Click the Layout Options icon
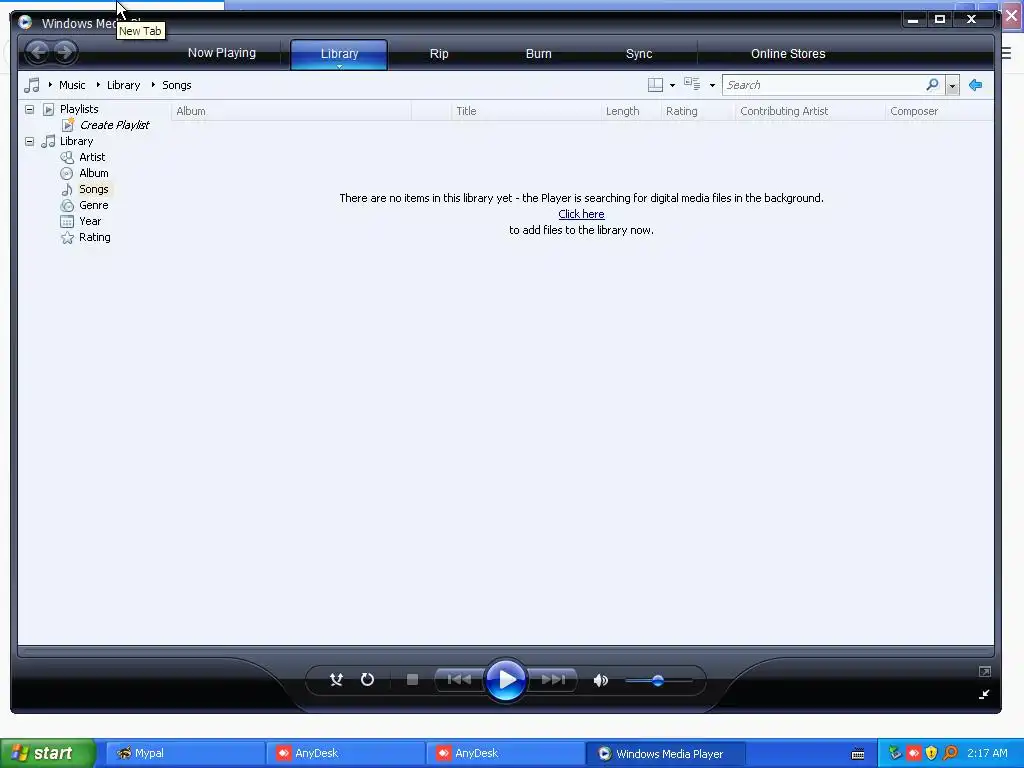This screenshot has height=768, width=1024. click(655, 85)
